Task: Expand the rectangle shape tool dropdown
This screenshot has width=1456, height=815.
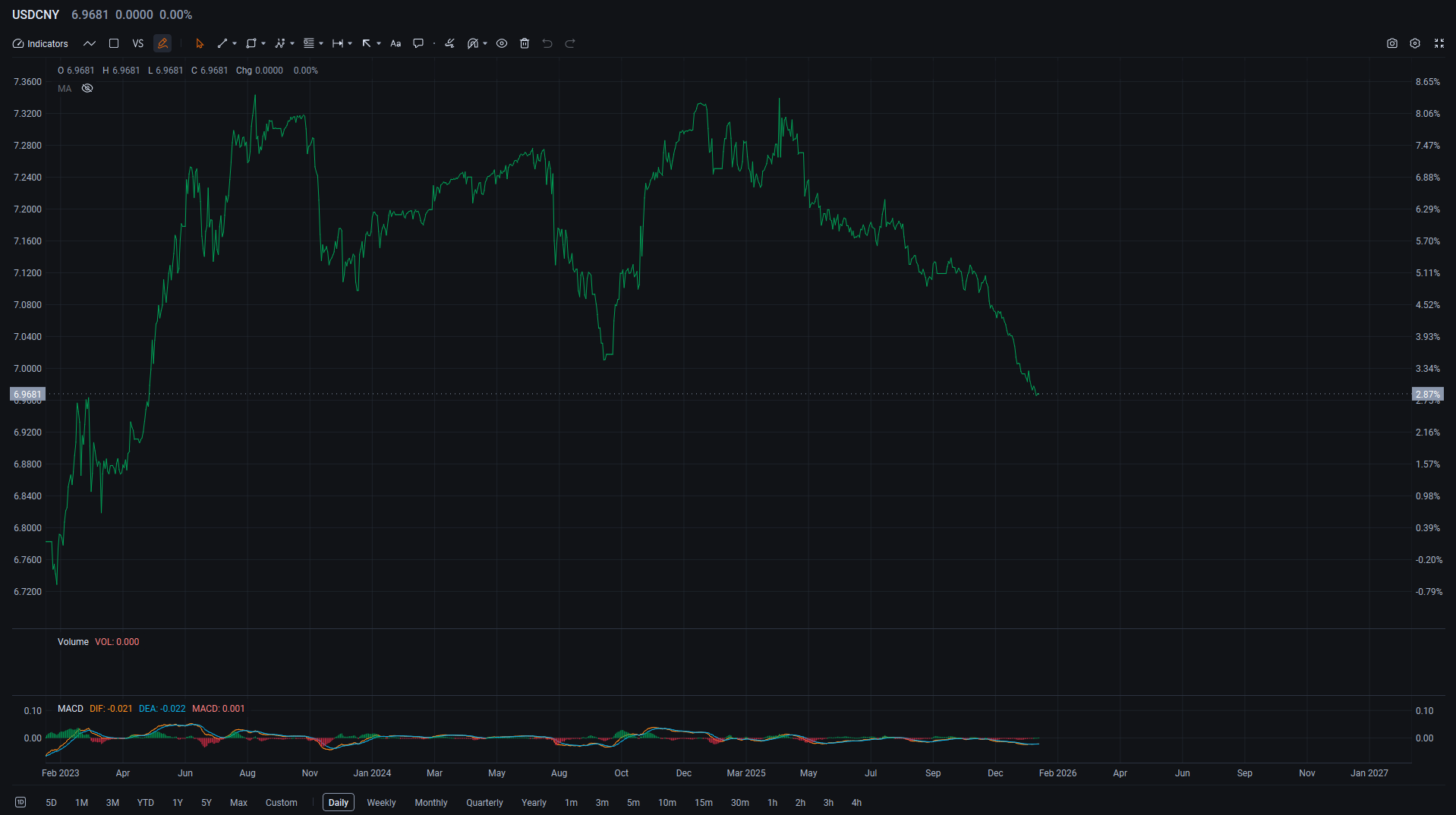Action: tap(263, 43)
